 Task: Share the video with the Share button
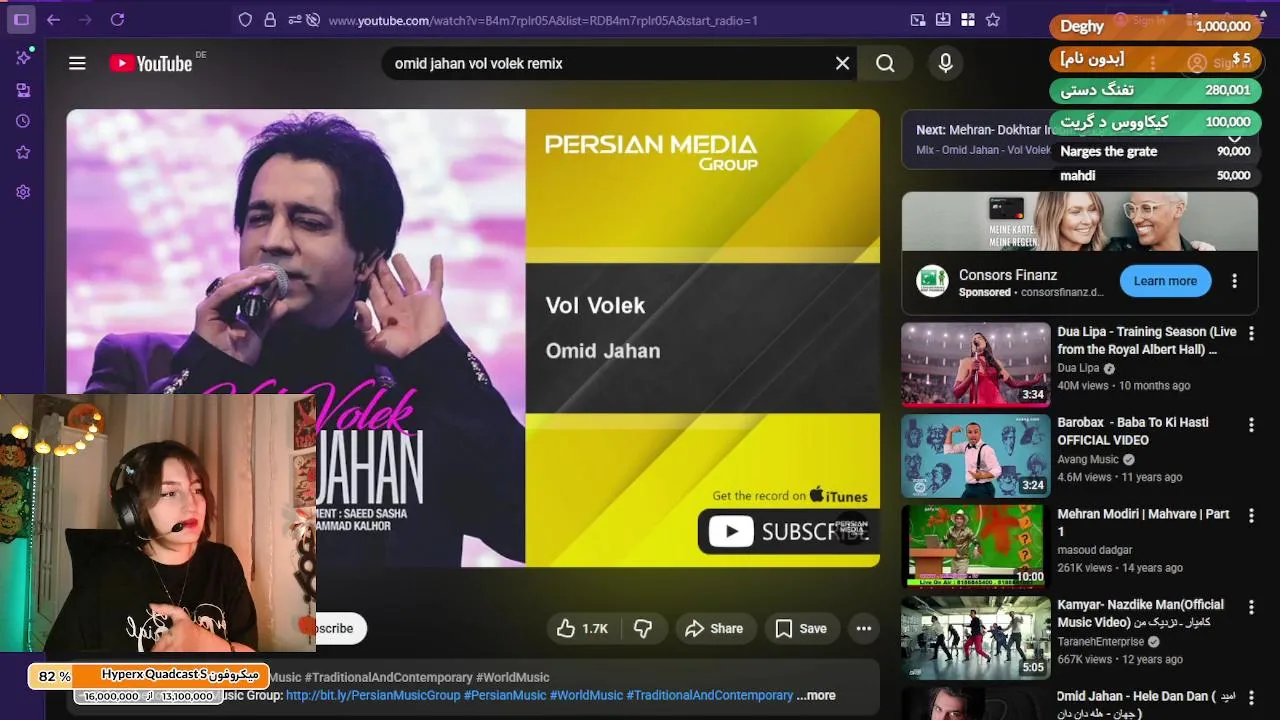714,628
